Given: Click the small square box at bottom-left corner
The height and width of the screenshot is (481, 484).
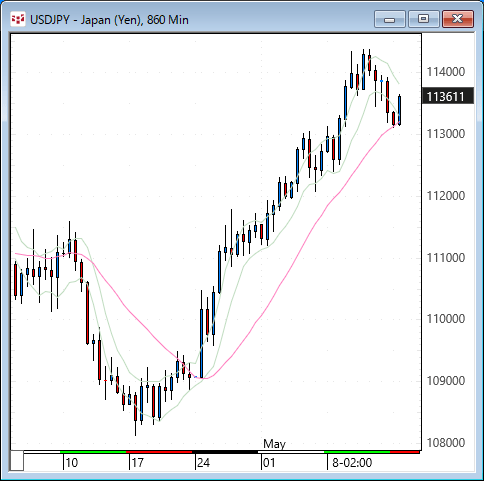Looking at the screenshot, I should pyautogui.click(x=17, y=460).
